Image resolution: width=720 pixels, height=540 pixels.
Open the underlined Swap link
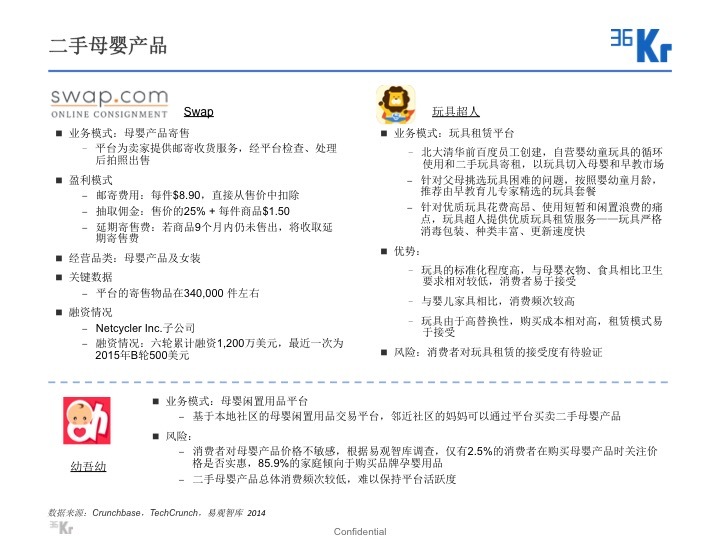click(x=198, y=112)
